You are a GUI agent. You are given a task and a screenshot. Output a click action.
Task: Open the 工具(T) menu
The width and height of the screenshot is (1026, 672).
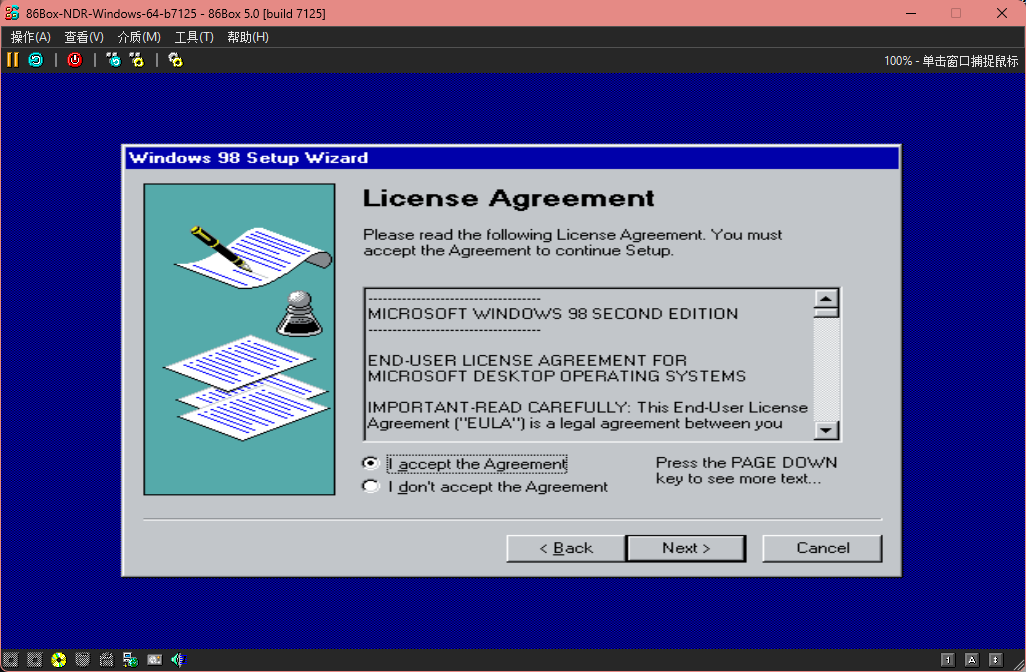coord(194,37)
